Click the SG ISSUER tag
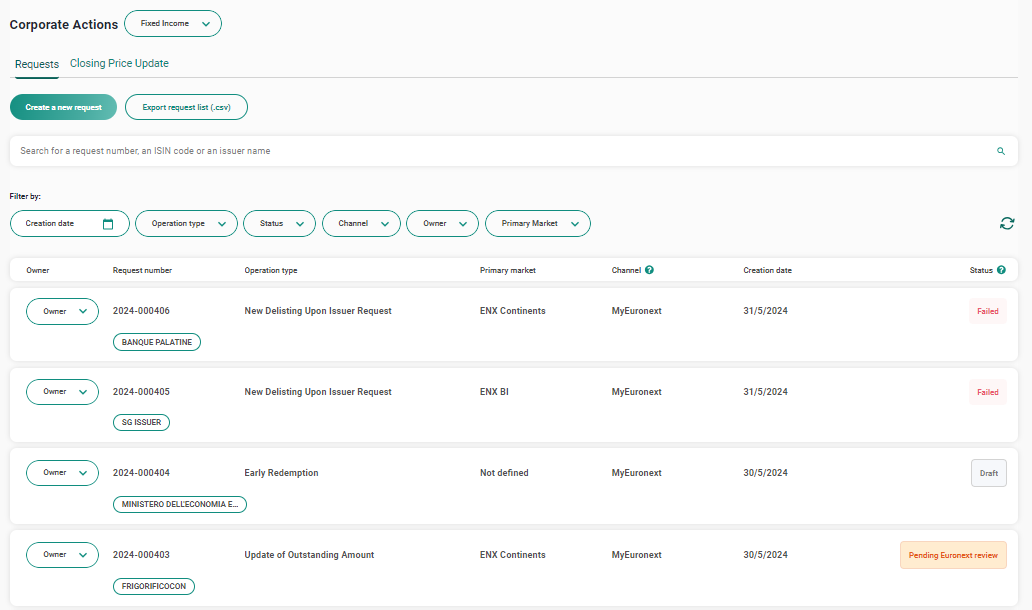This screenshot has width=1032, height=610. coord(142,422)
